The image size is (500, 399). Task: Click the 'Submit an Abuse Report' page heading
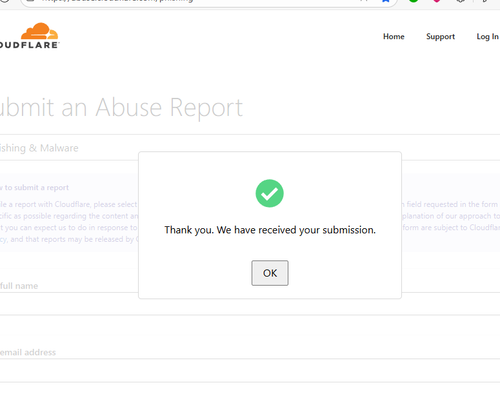point(121,107)
